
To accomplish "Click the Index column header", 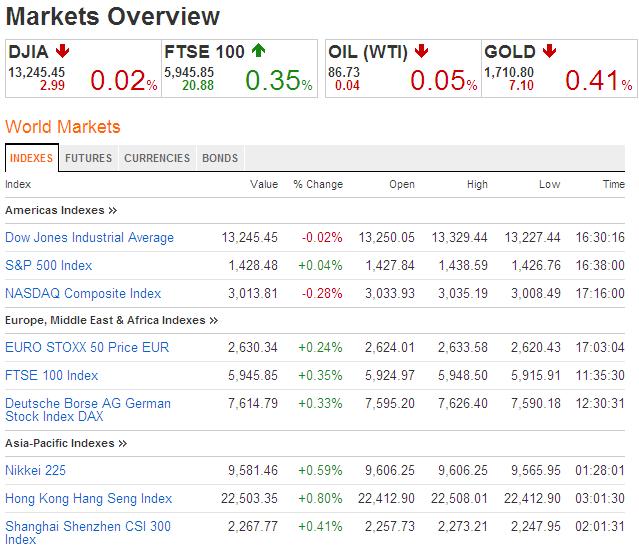I will tap(18, 184).
